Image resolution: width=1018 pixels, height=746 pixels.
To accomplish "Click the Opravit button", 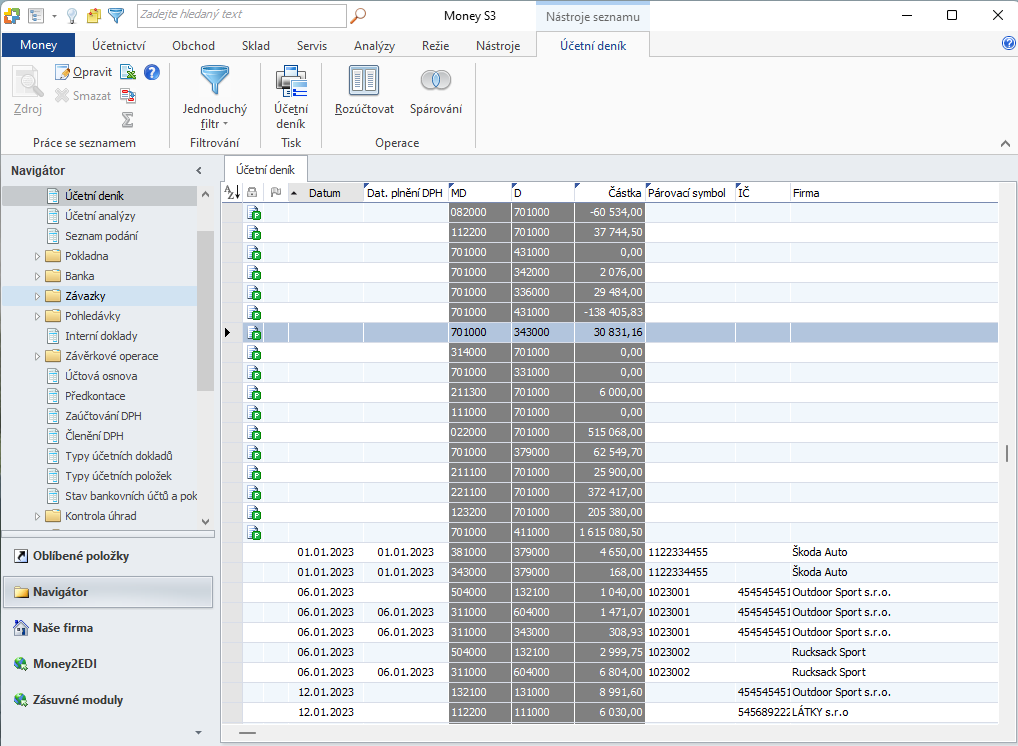I will tap(84, 72).
